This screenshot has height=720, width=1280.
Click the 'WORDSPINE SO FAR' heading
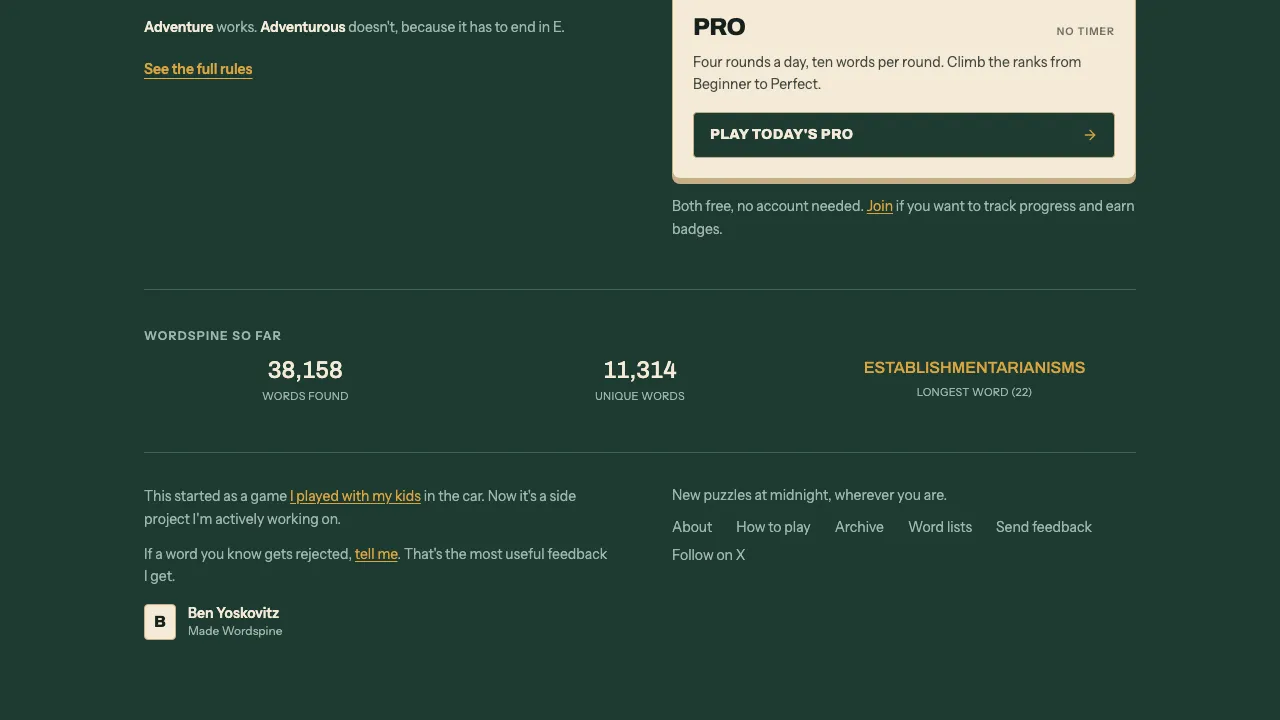pos(212,336)
